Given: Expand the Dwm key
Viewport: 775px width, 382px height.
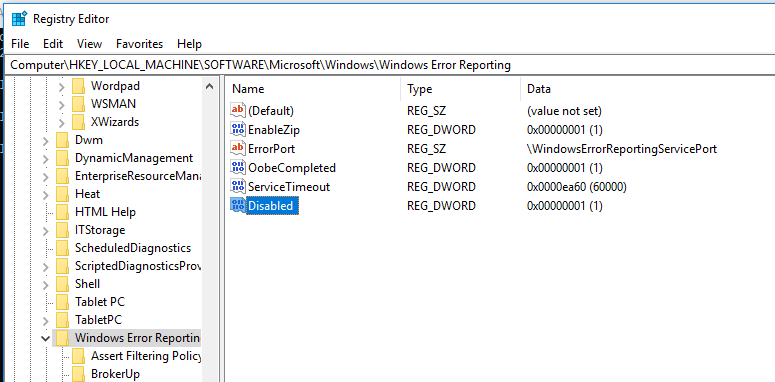Looking at the screenshot, I should (45, 141).
